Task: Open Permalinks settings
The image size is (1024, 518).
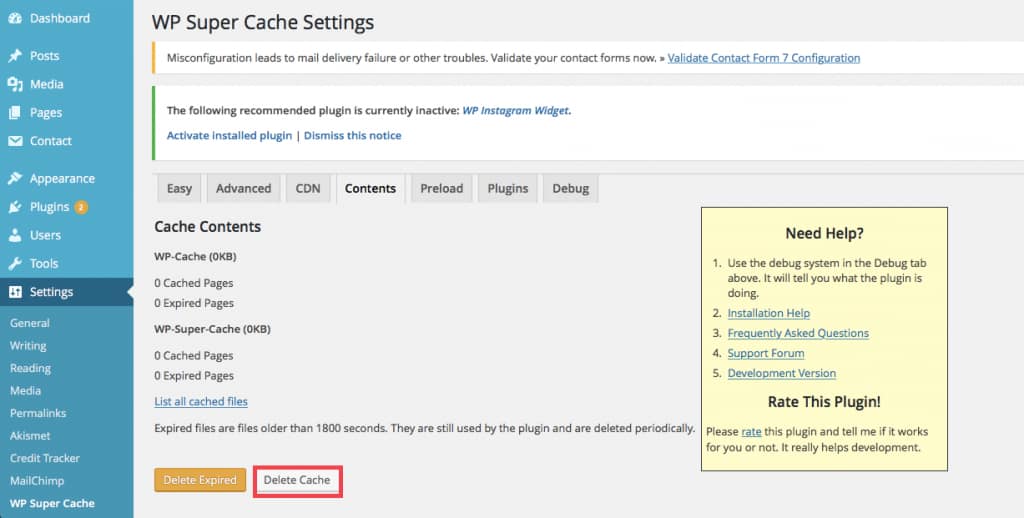Action: (x=38, y=413)
